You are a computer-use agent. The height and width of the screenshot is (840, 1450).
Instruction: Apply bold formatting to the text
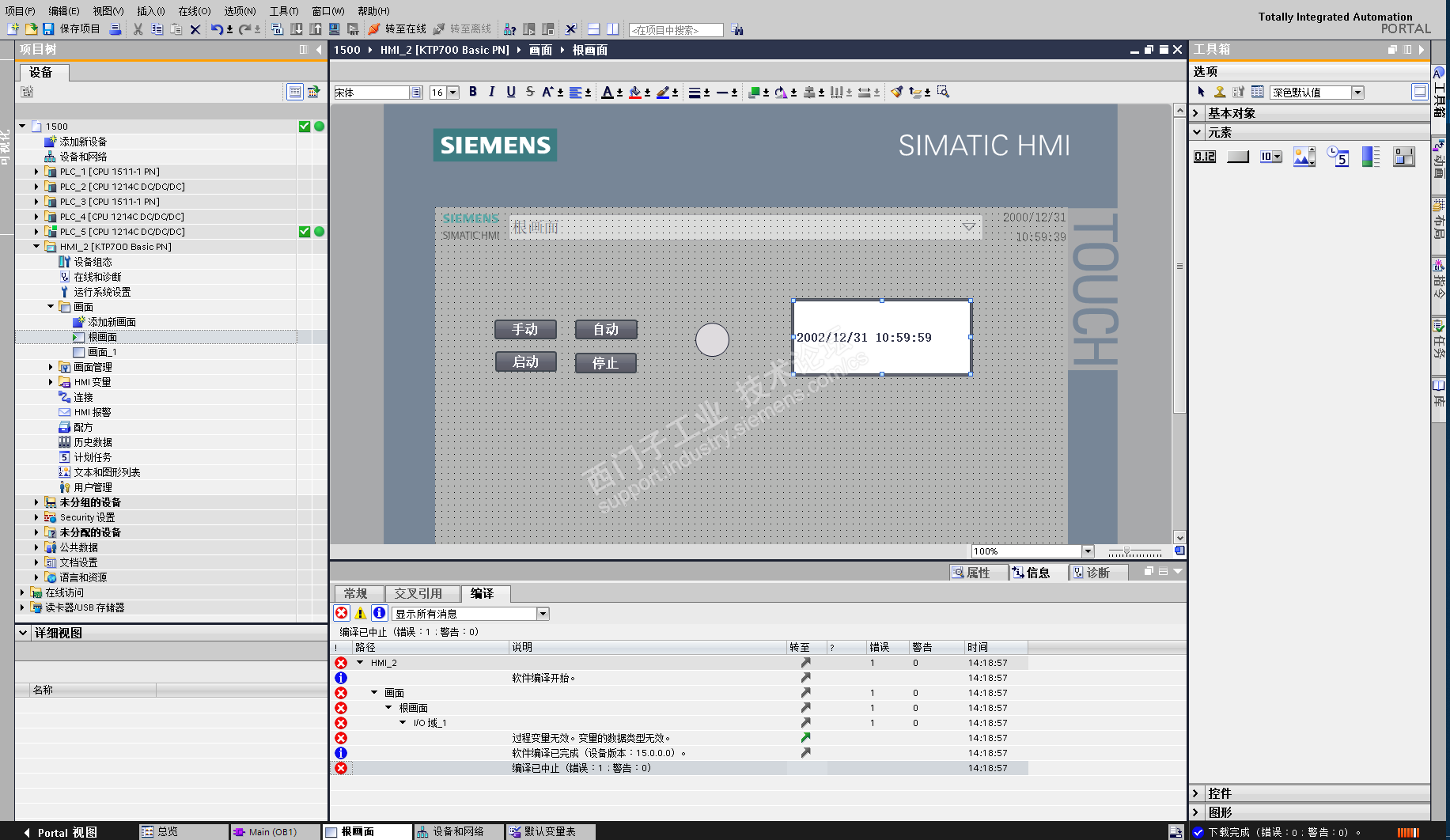point(473,92)
